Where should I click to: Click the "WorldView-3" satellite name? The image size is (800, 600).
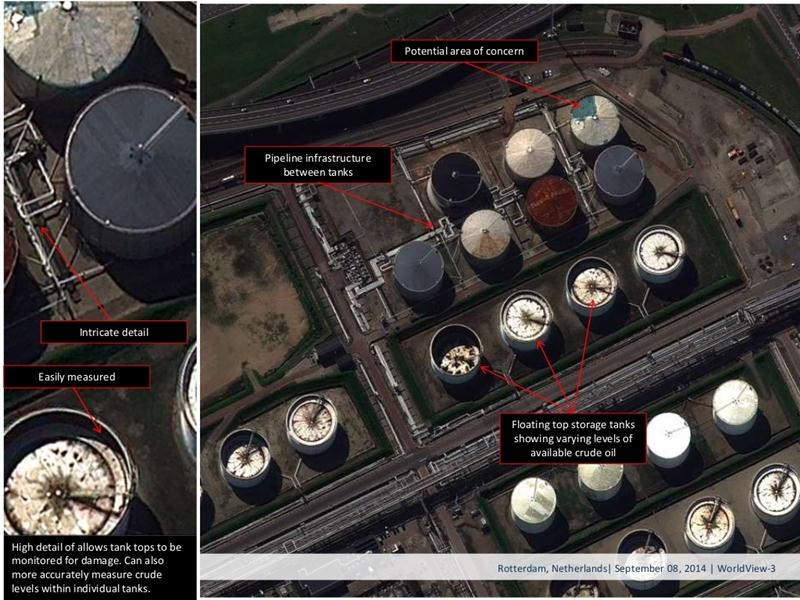[746, 568]
